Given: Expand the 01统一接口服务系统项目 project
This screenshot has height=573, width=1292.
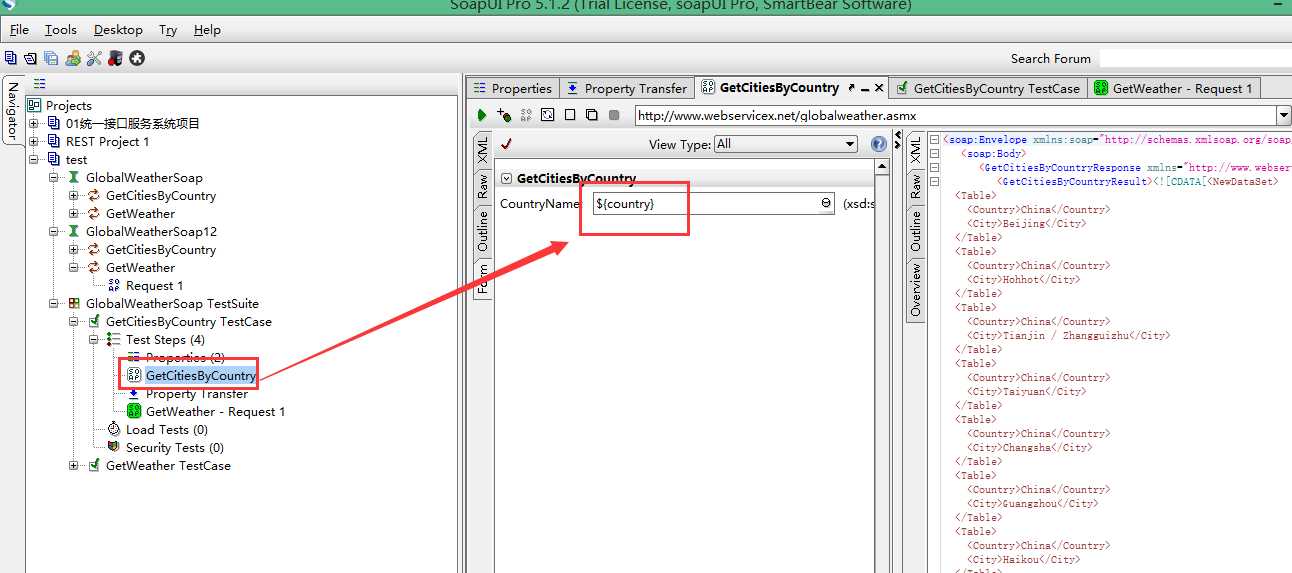Looking at the screenshot, I should 33,123.
